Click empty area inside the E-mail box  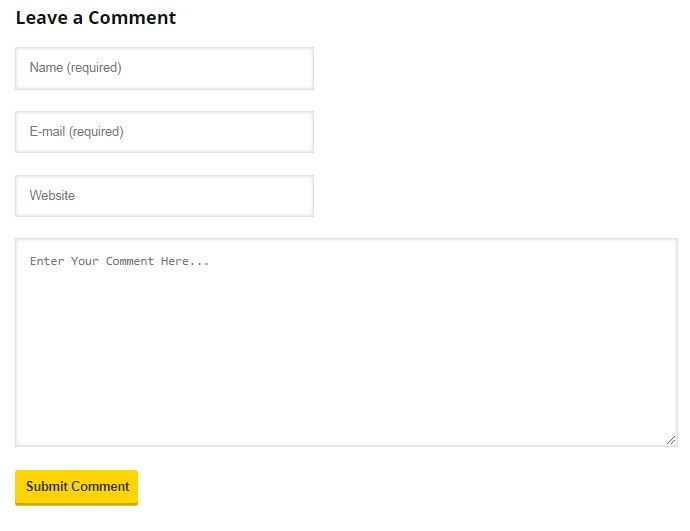pos(220,132)
